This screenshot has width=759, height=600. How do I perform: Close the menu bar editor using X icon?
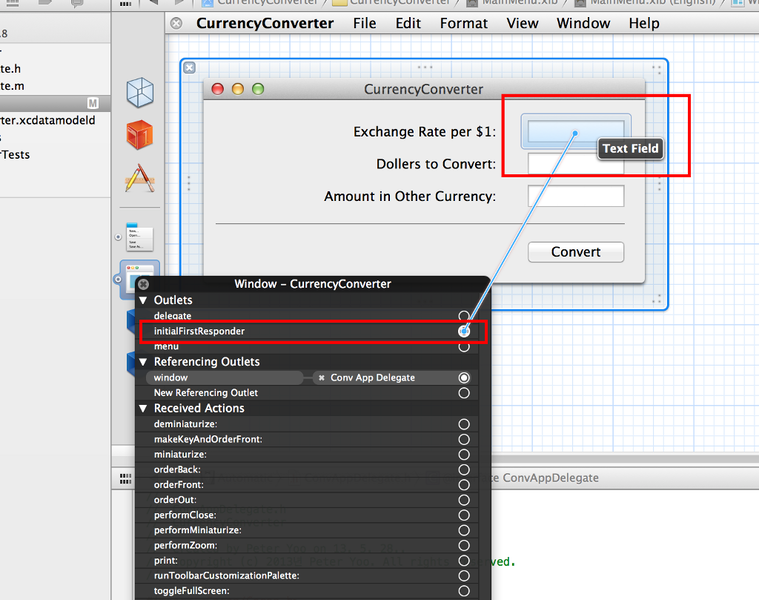point(177,23)
